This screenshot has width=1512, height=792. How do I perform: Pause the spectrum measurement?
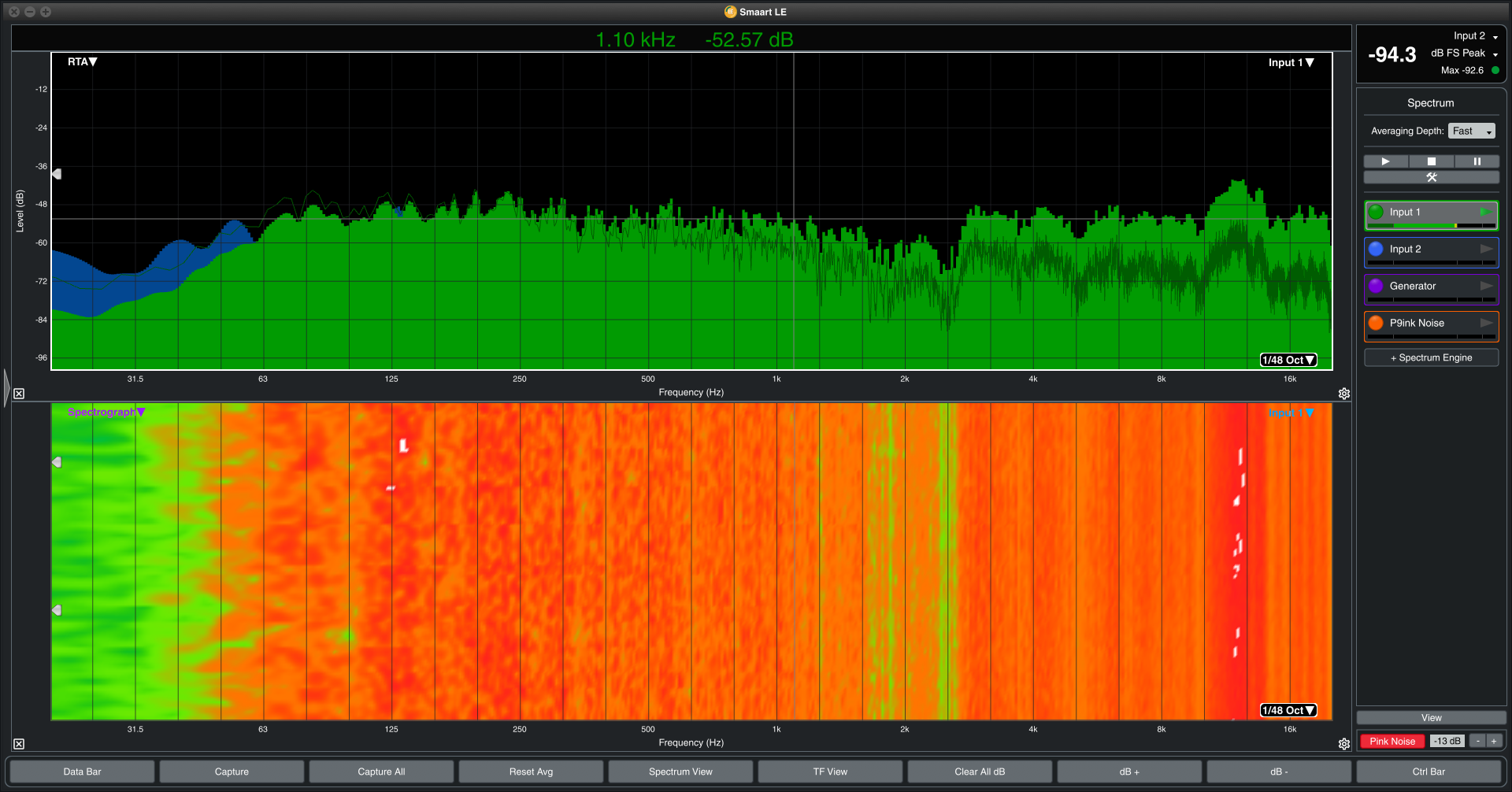tap(1477, 161)
